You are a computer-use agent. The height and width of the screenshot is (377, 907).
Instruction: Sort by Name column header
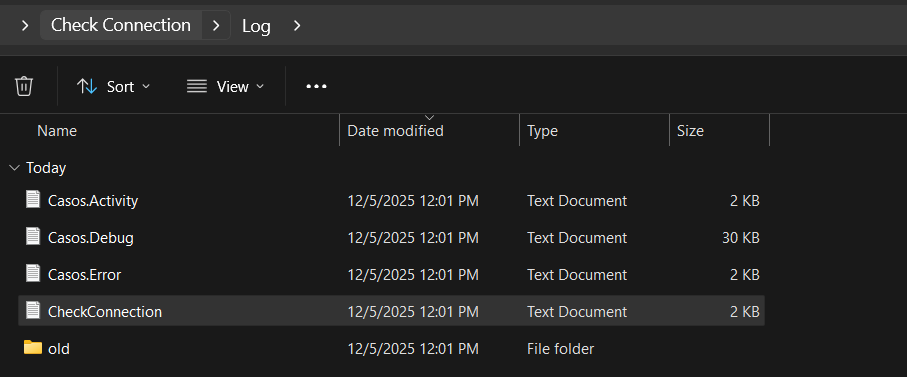click(57, 131)
